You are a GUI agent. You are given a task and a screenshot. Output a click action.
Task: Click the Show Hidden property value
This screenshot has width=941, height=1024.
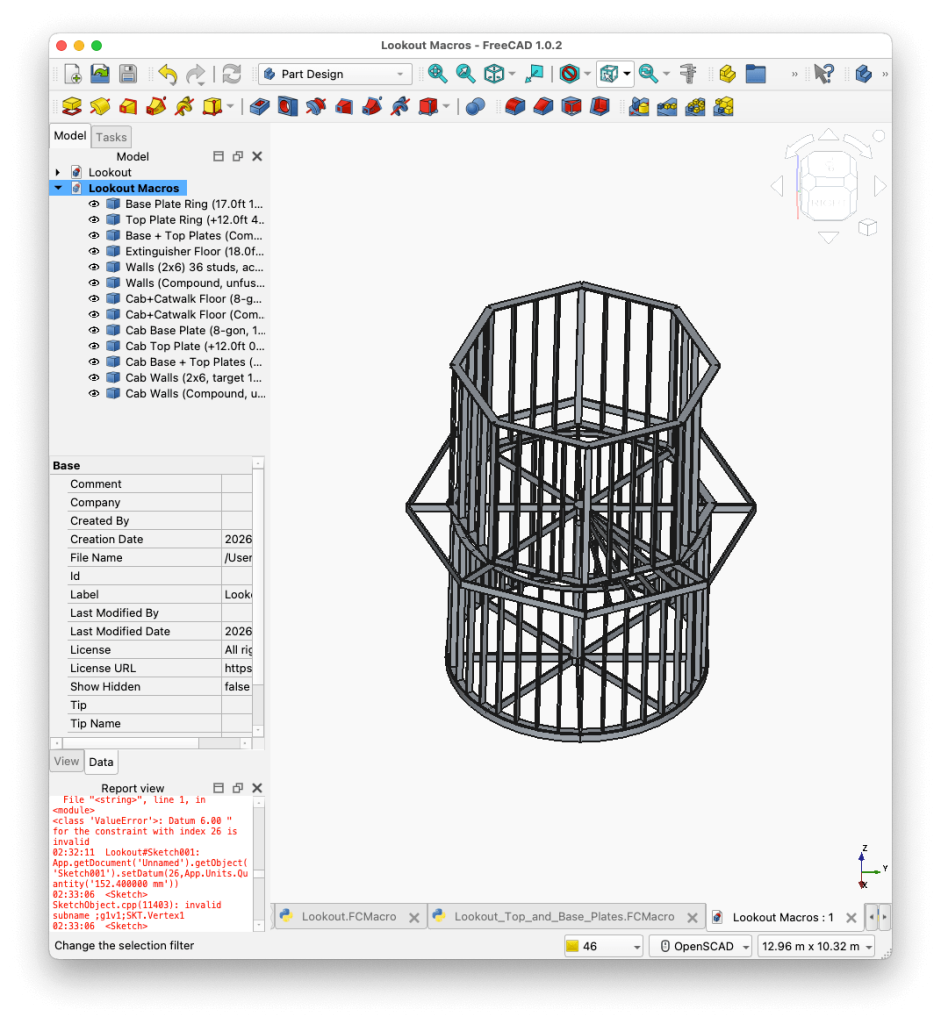click(x=237, y=687)
